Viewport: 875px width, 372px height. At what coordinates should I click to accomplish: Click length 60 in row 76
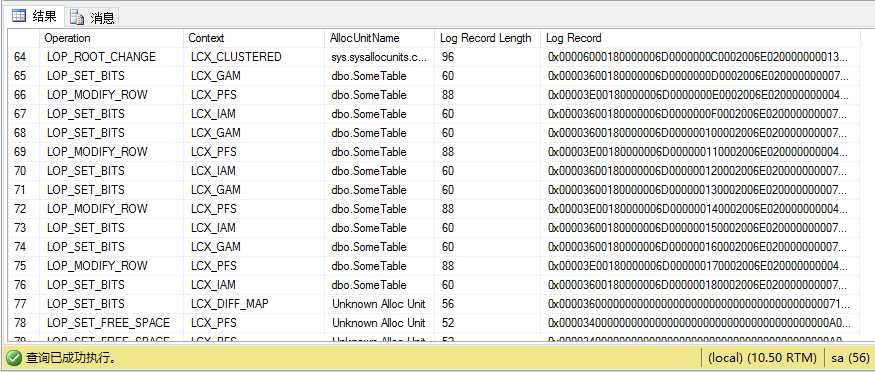pyautogui.click(x=448, y=284)
